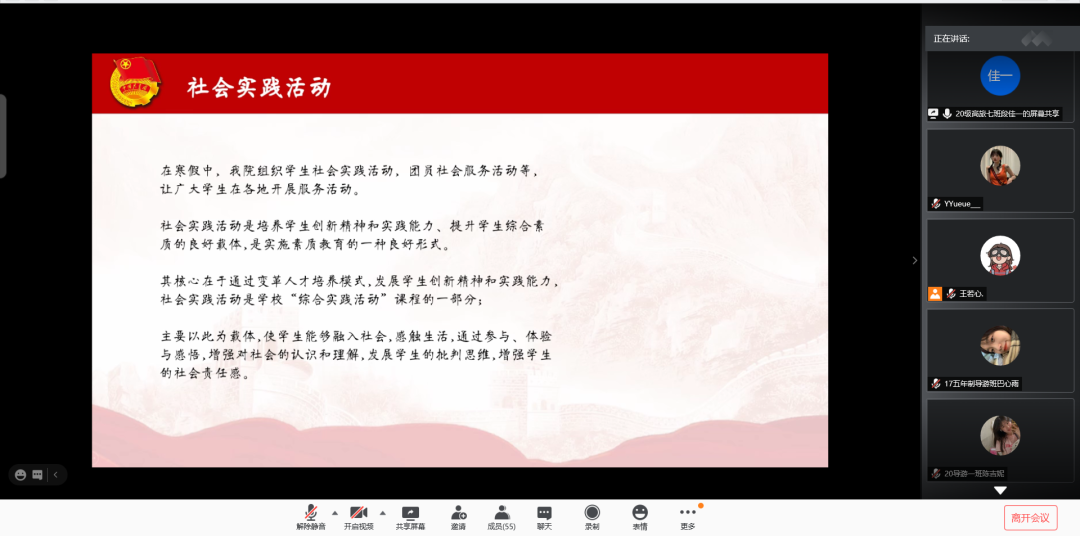Image resolution: width=1080 pixels, height=536 pixels.
Task: Unmute the microphone (解除静音)
Action: point(311,516)
